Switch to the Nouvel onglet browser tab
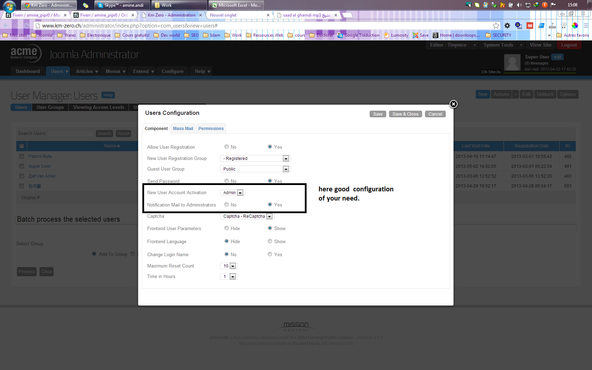The width and height of the screenshot is (592, 370). (238, 15)
